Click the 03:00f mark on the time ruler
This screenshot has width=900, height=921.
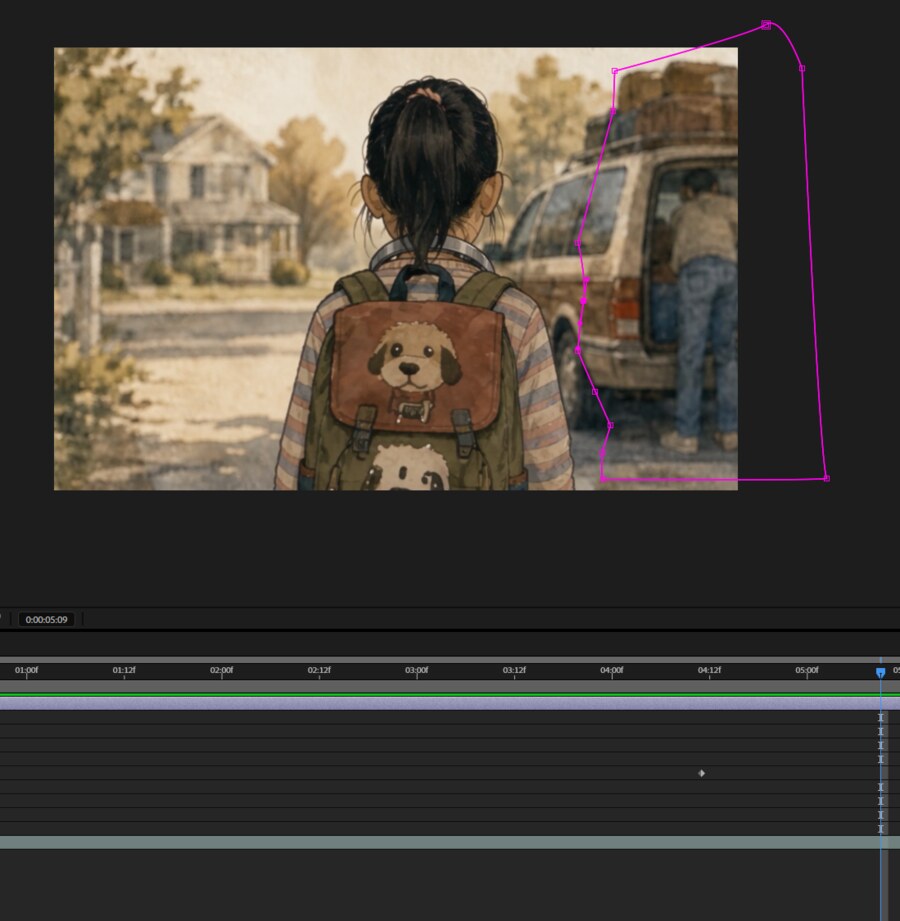(417, 670)
